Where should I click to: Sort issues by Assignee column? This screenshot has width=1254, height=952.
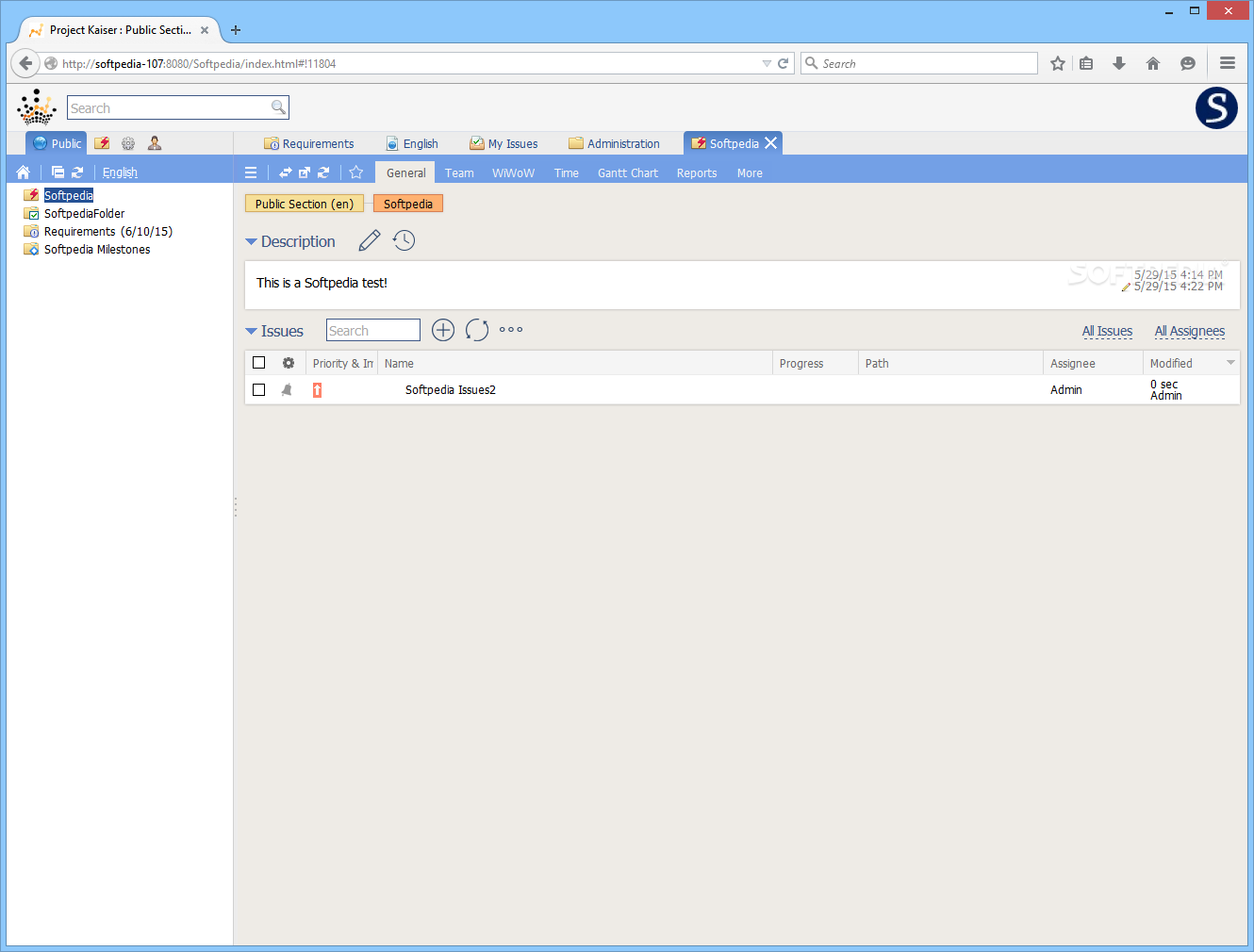1093,363
